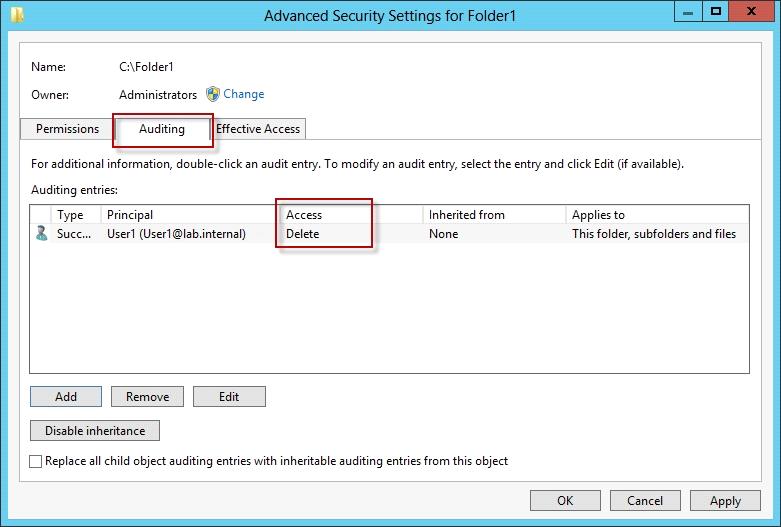Select the User1 audit entry row

(390, 234)
